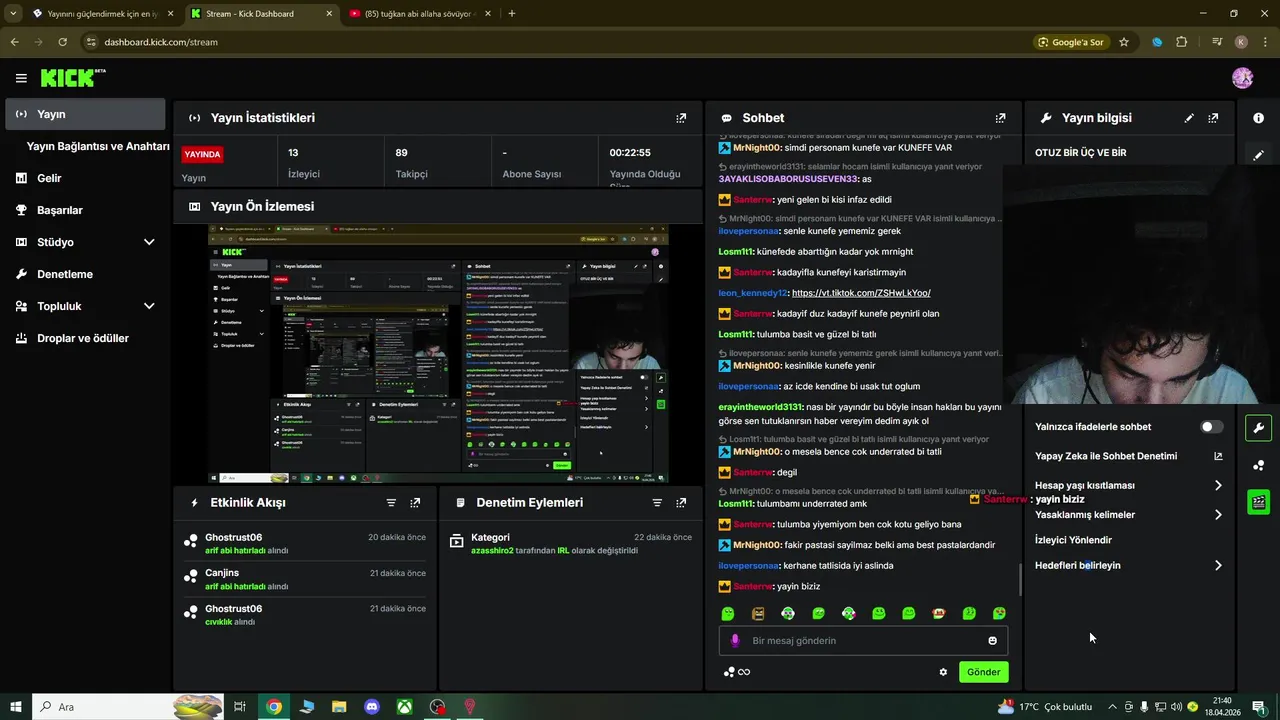Screen dimensions: 1280x720
Task: Pop out the Sohbet chat panel
Action: click(x=1000, y=118)
